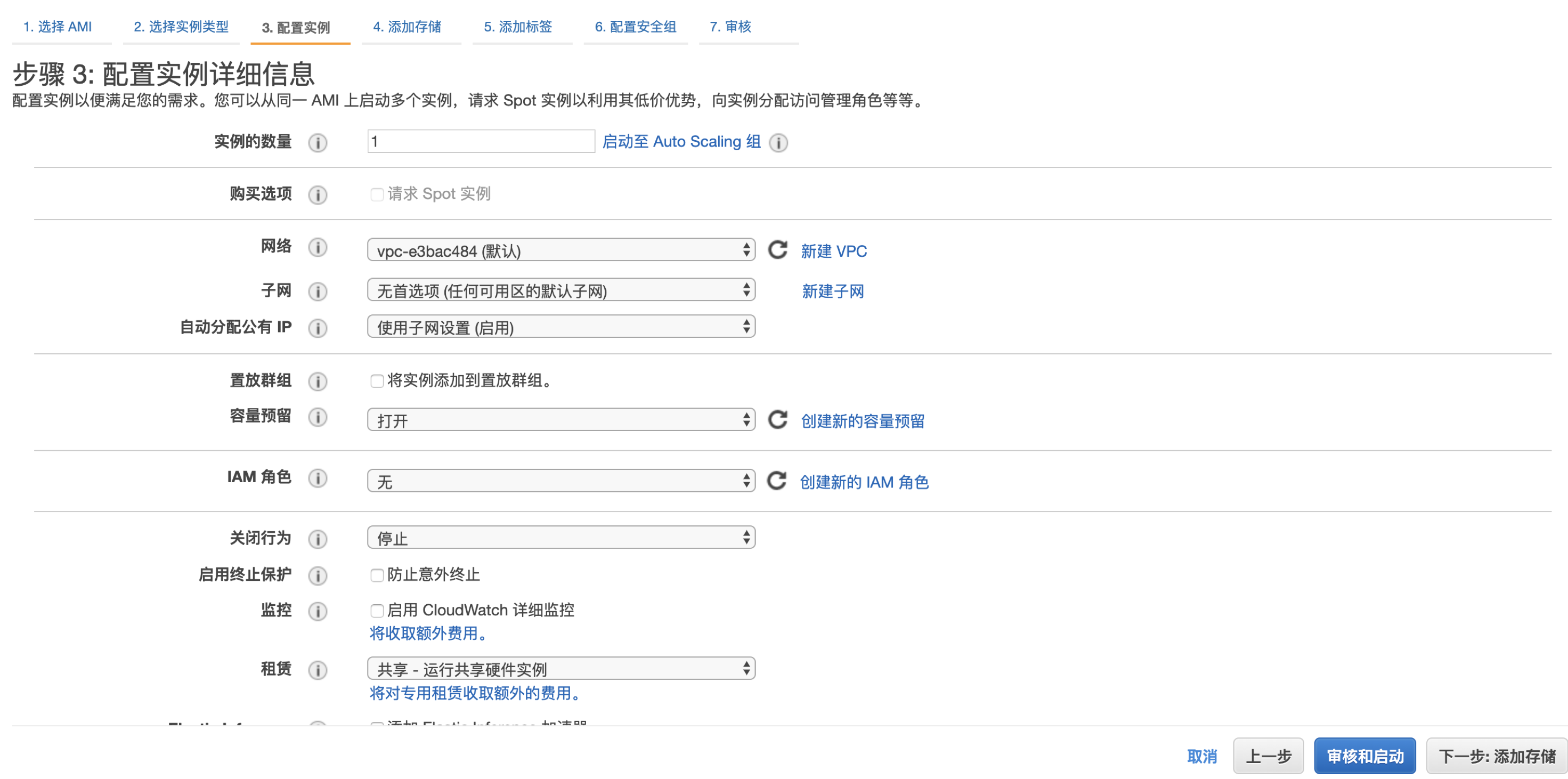Click the refresh icon next to 容量预留
This screenshot has width=1568, height=779.
tap(777, 419)
